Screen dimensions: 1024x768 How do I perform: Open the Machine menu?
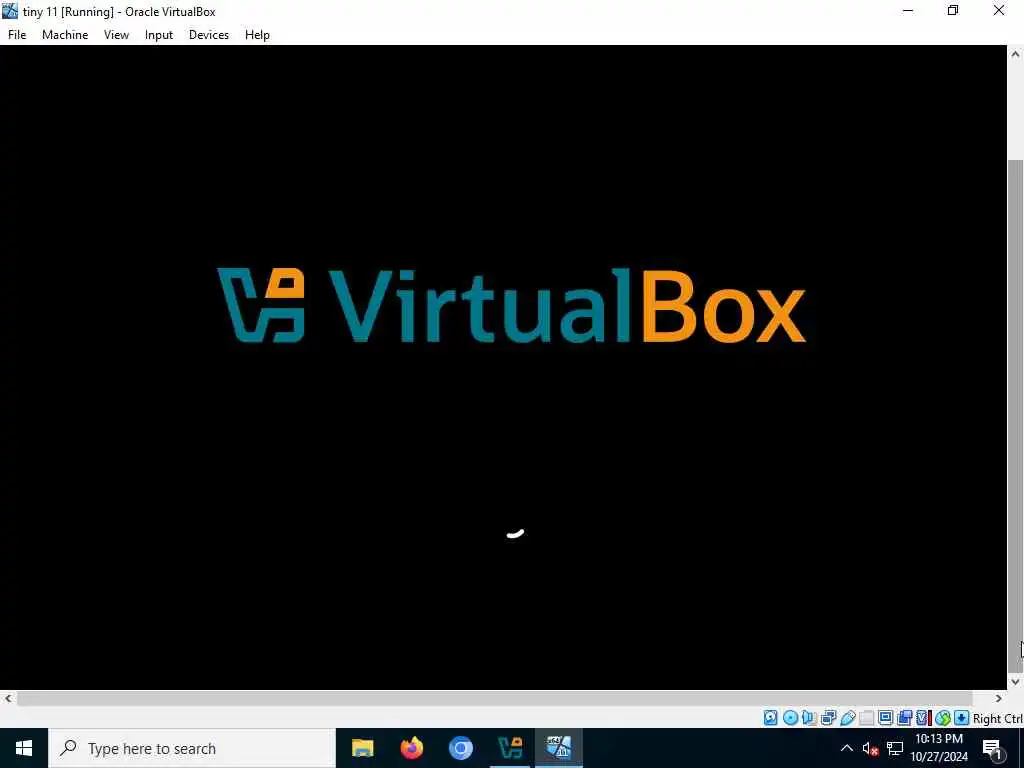(x=65, y=35)
